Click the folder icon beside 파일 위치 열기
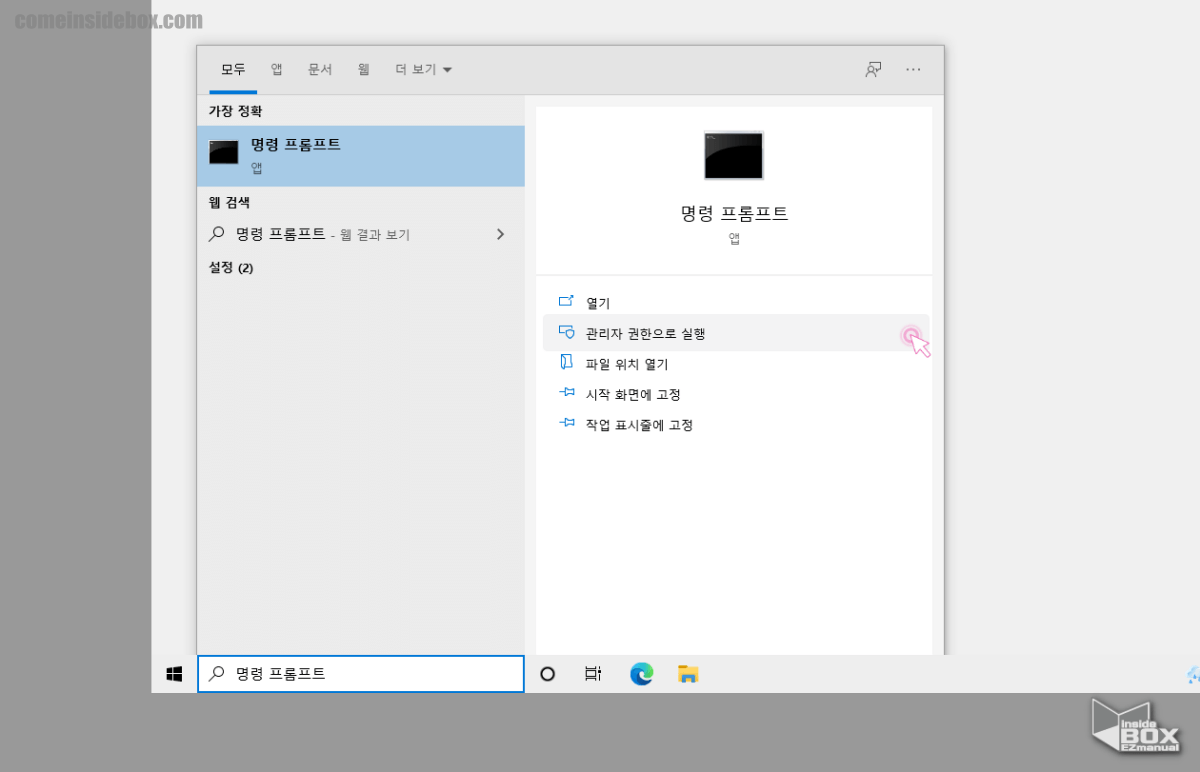The image size is (1200, 772). pyautogui.click(x=566, y=363)
